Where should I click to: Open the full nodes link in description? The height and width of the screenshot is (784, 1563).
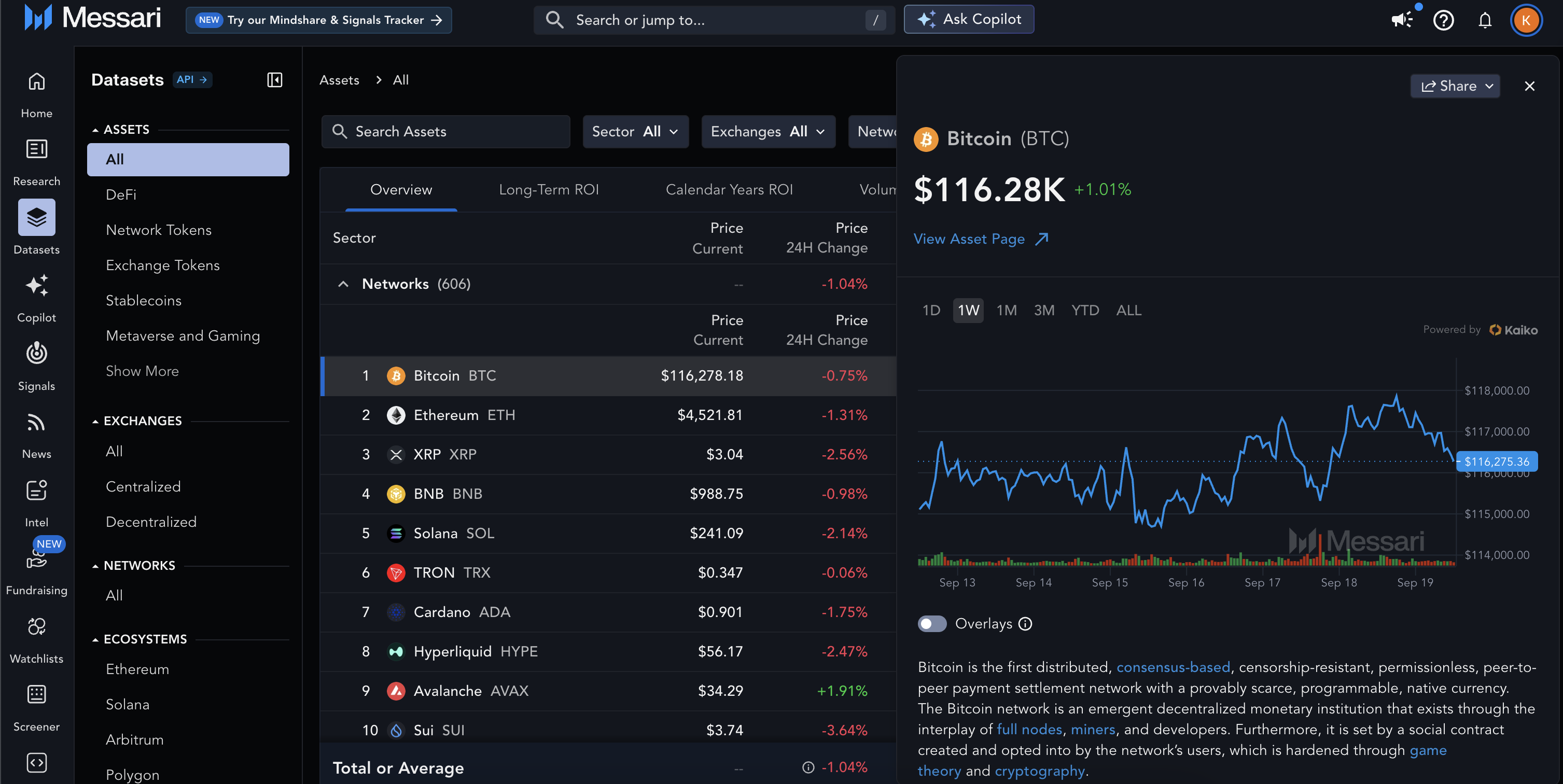1029,730
